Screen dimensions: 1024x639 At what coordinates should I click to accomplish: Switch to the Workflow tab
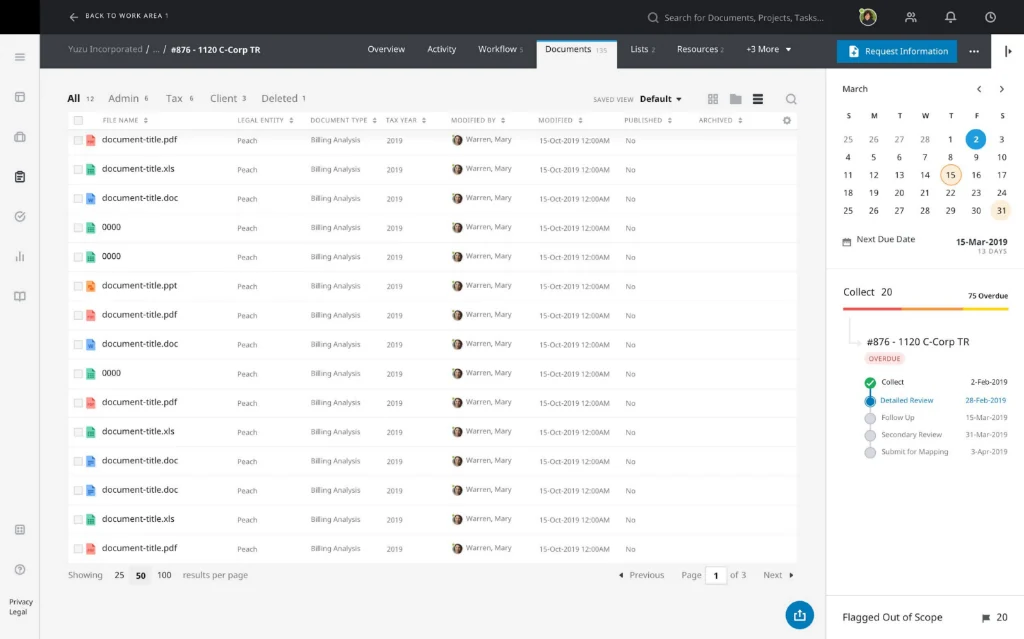click(500, 49)
